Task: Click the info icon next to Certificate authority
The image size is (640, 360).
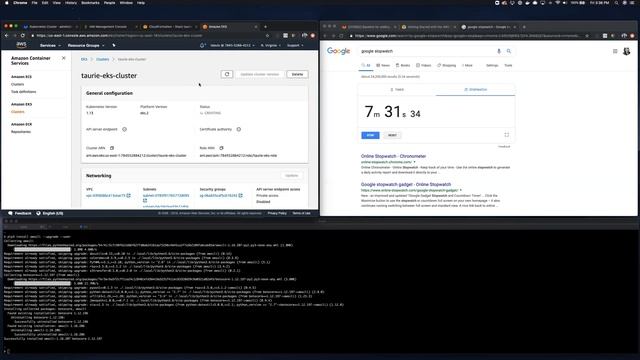Action: pyautogui.click(x=239, y=129)
